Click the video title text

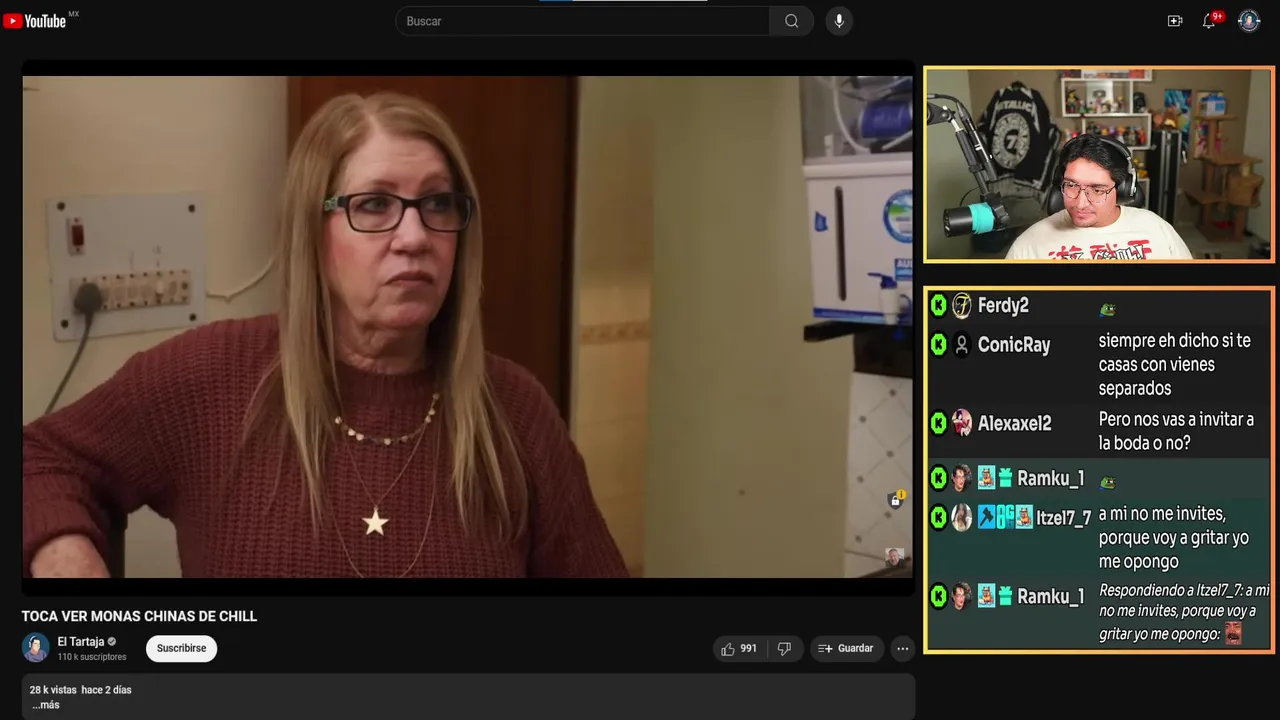tap(140, 616)
